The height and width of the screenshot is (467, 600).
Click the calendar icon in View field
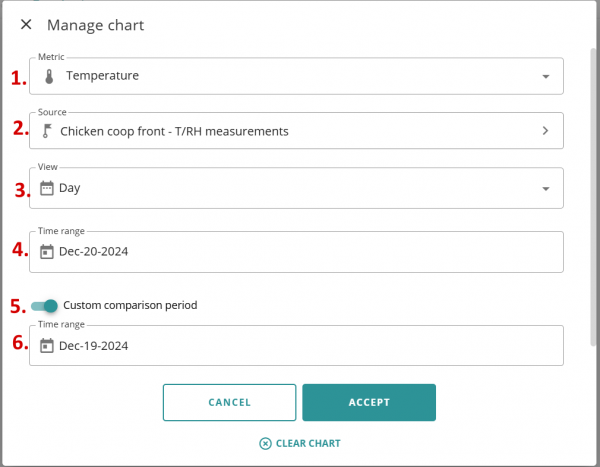[47, 188]
